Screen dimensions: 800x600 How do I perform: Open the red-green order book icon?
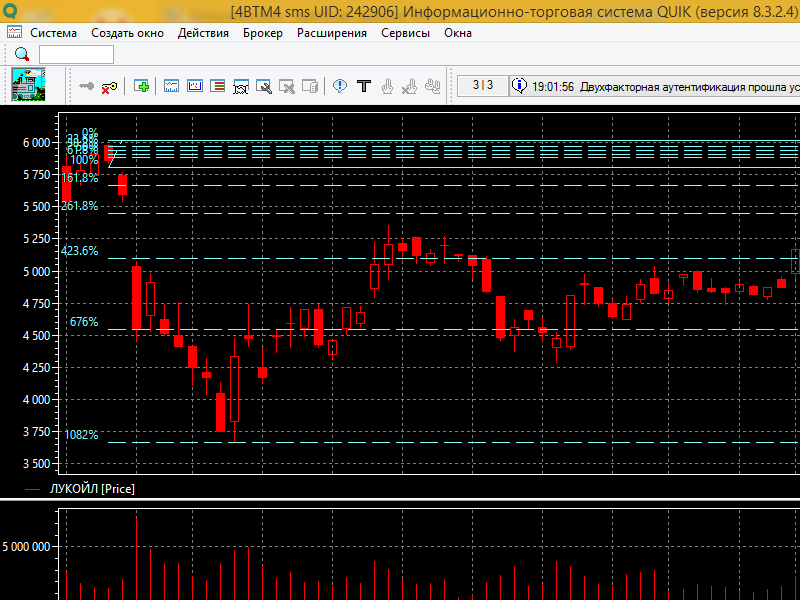point(217,86)
